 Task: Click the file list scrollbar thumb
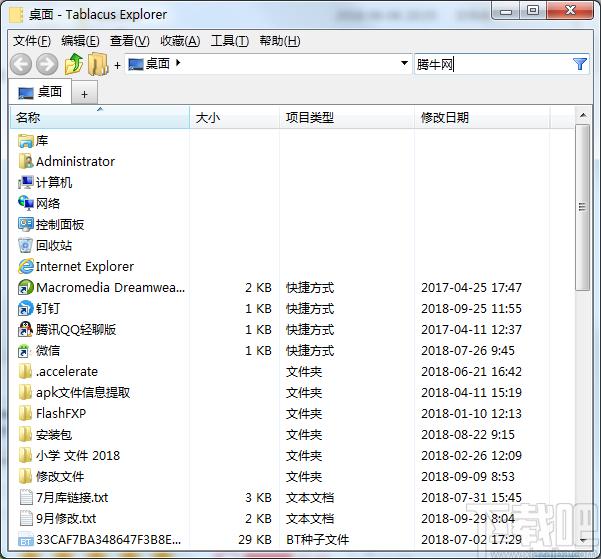click(583, 207)
